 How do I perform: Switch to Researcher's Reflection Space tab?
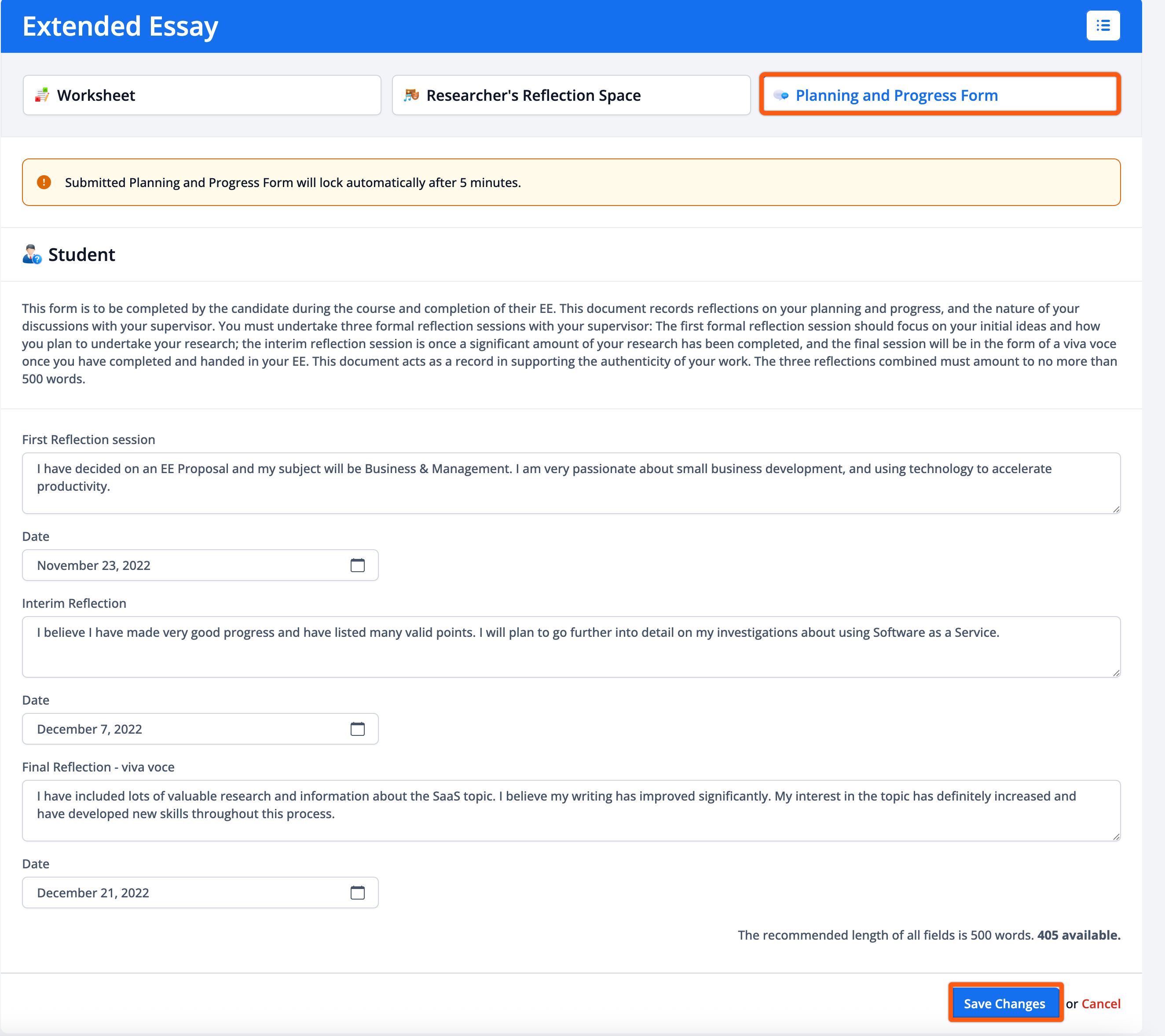pyautogui.click(x=571, y=95)
